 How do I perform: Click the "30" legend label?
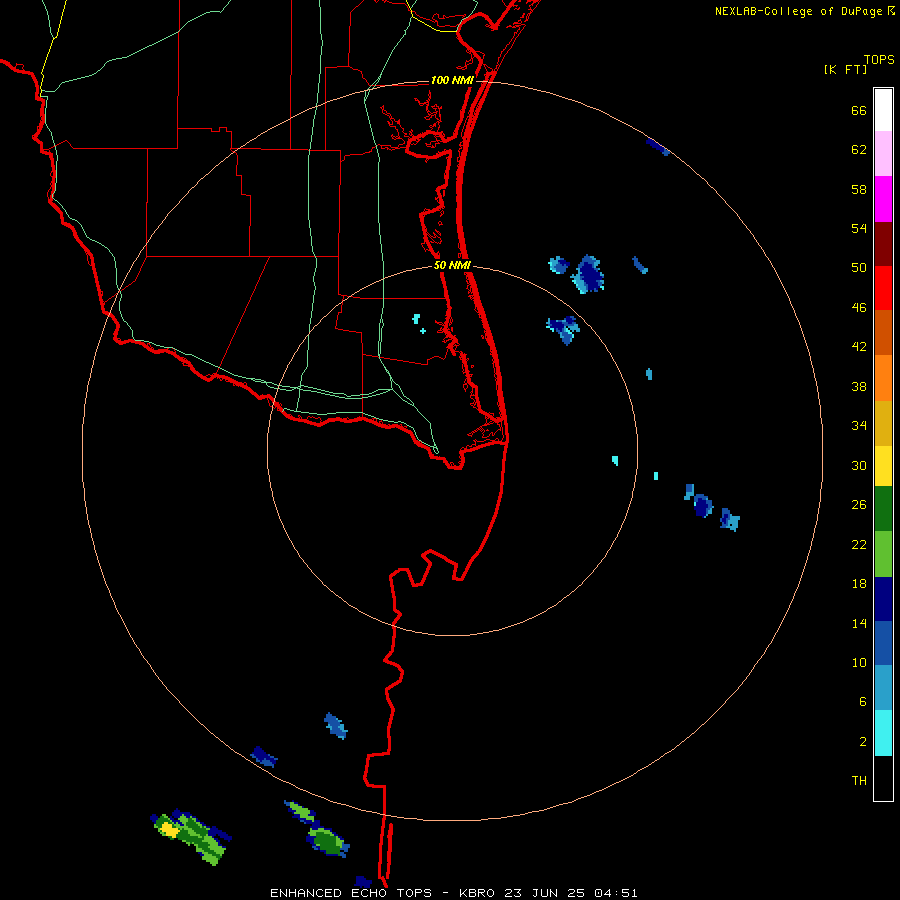pos(859,465)
